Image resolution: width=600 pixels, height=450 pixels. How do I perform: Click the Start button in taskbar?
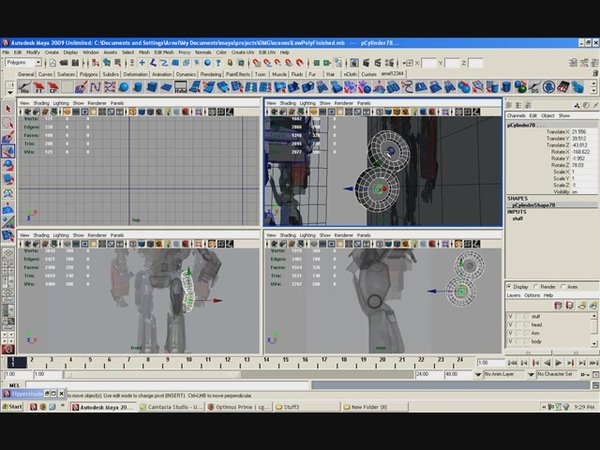coord(13,407)
